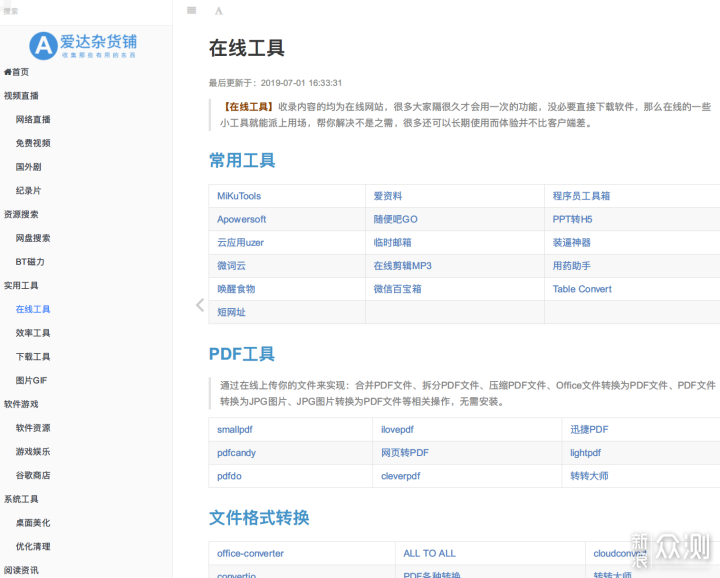Click the 爱达杂货铺 site logo

point(83,45)
